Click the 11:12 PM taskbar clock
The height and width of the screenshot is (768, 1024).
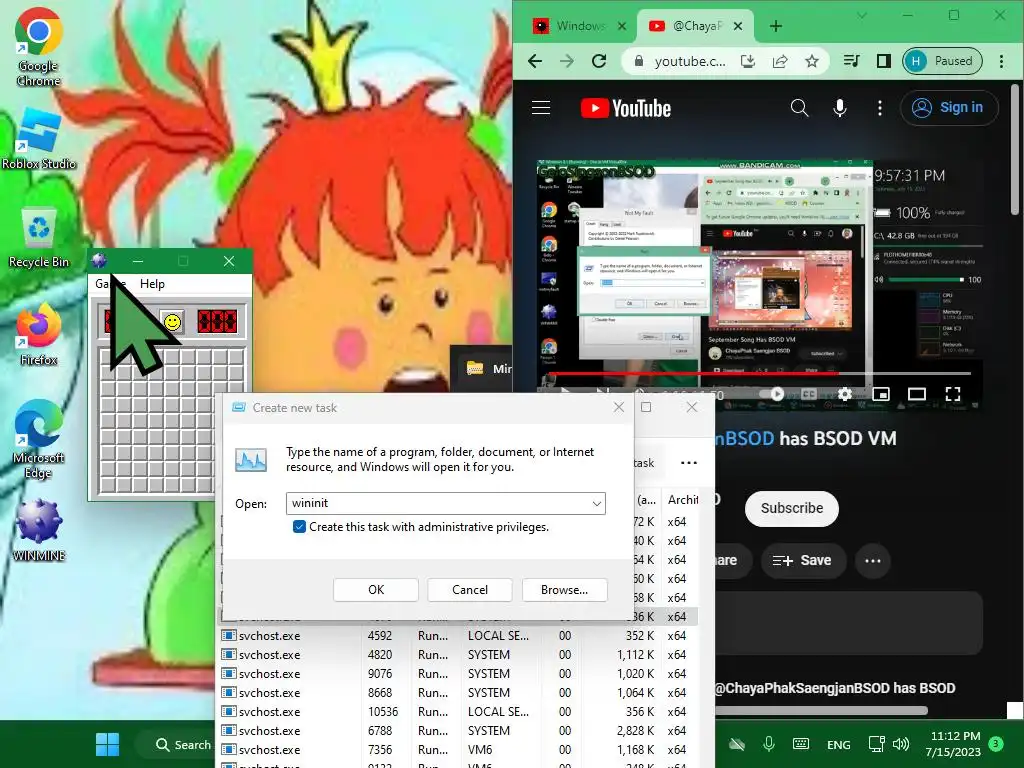953,744
